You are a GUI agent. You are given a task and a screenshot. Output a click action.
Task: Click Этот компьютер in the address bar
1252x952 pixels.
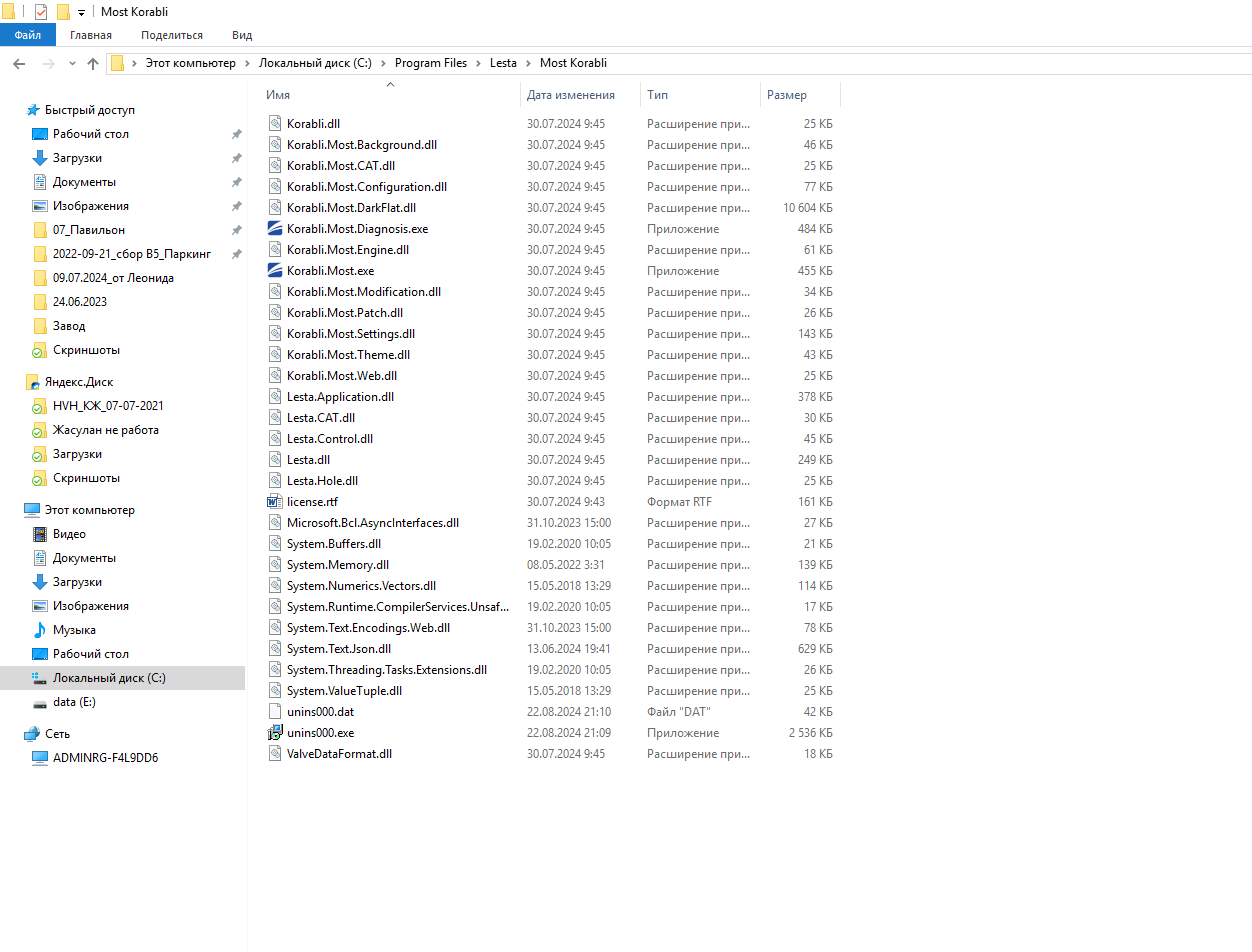pos(191,63)
